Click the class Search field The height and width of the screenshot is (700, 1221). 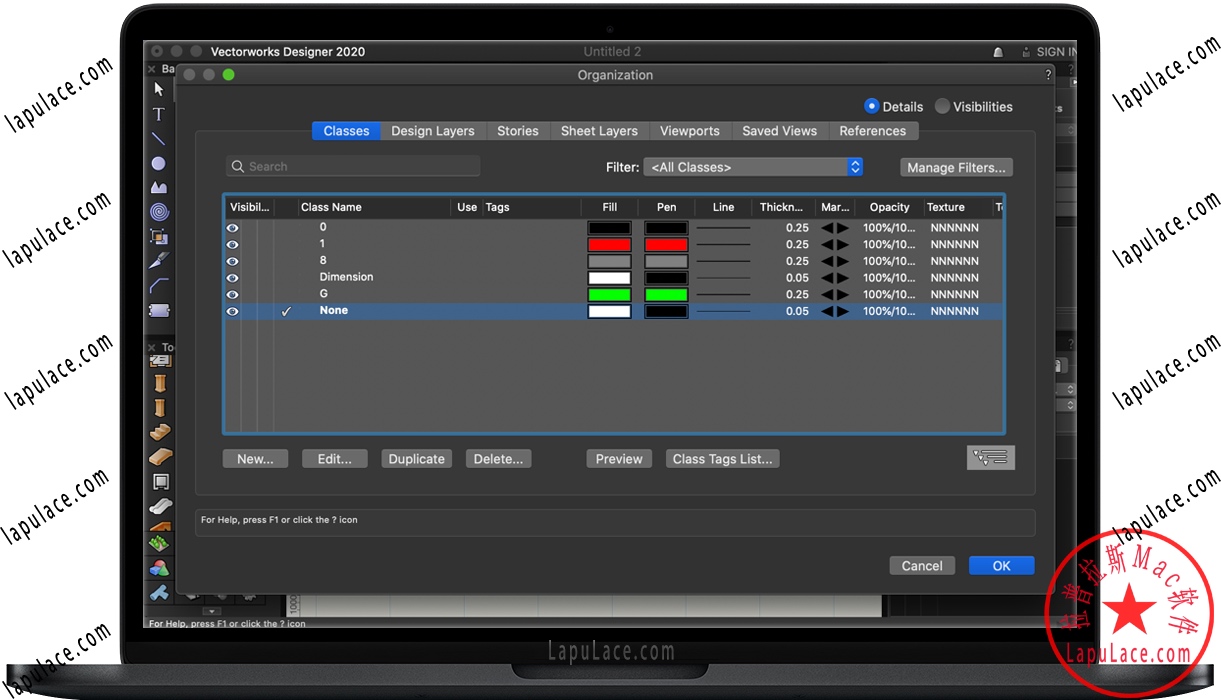click(353, 167)
